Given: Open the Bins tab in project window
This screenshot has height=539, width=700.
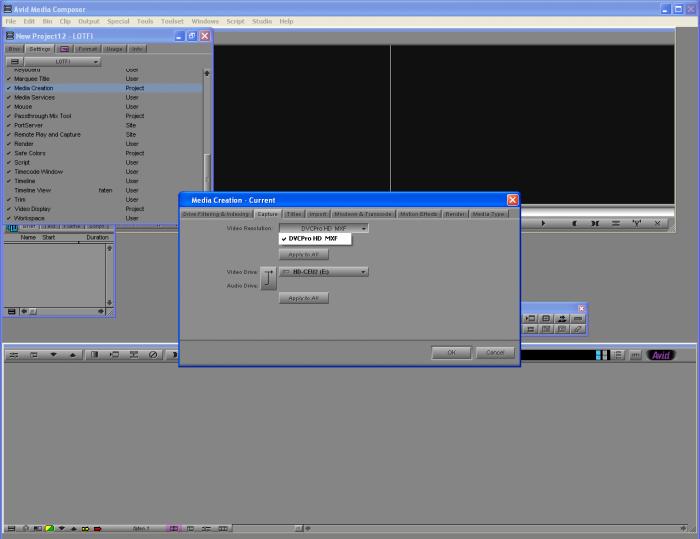Looking at the screenshot, I should coord(14,49).
